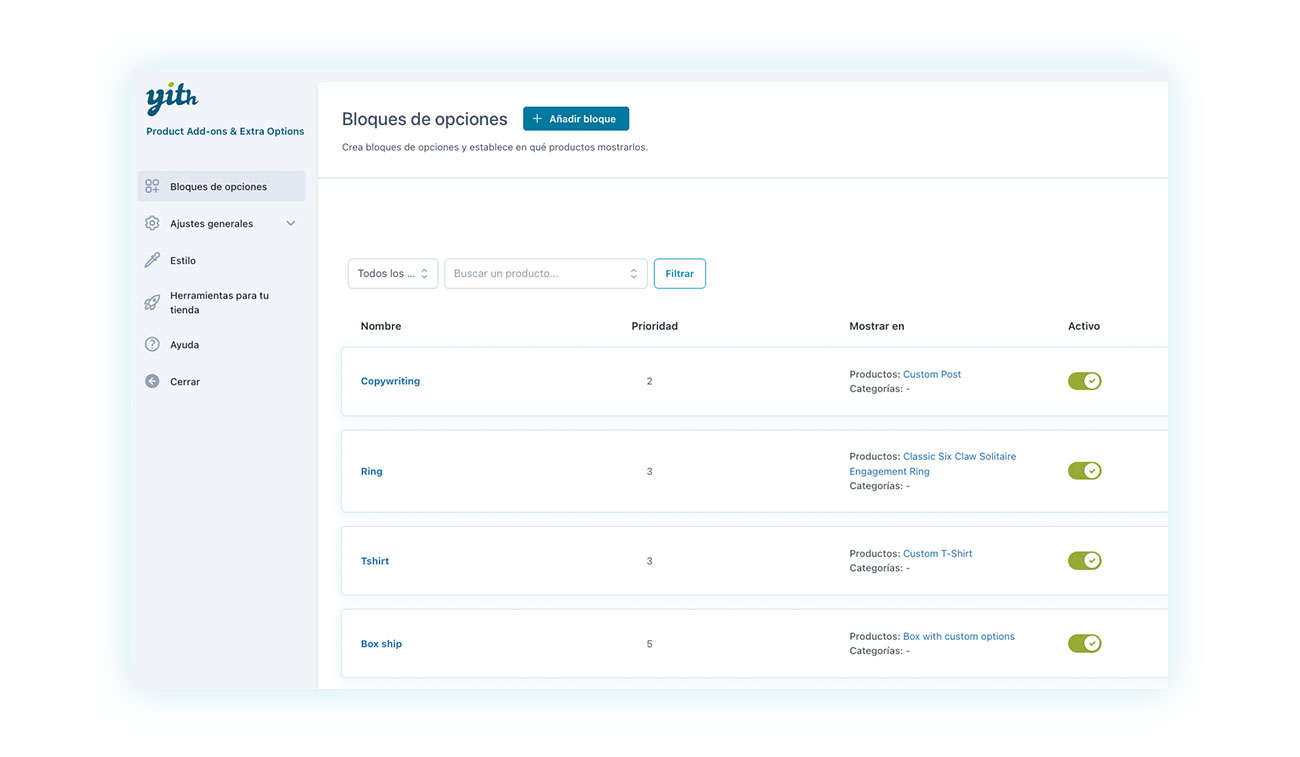Select the Estilo menu item
The width and height of the screenshot is (1300, 757).
click(183, 260)
